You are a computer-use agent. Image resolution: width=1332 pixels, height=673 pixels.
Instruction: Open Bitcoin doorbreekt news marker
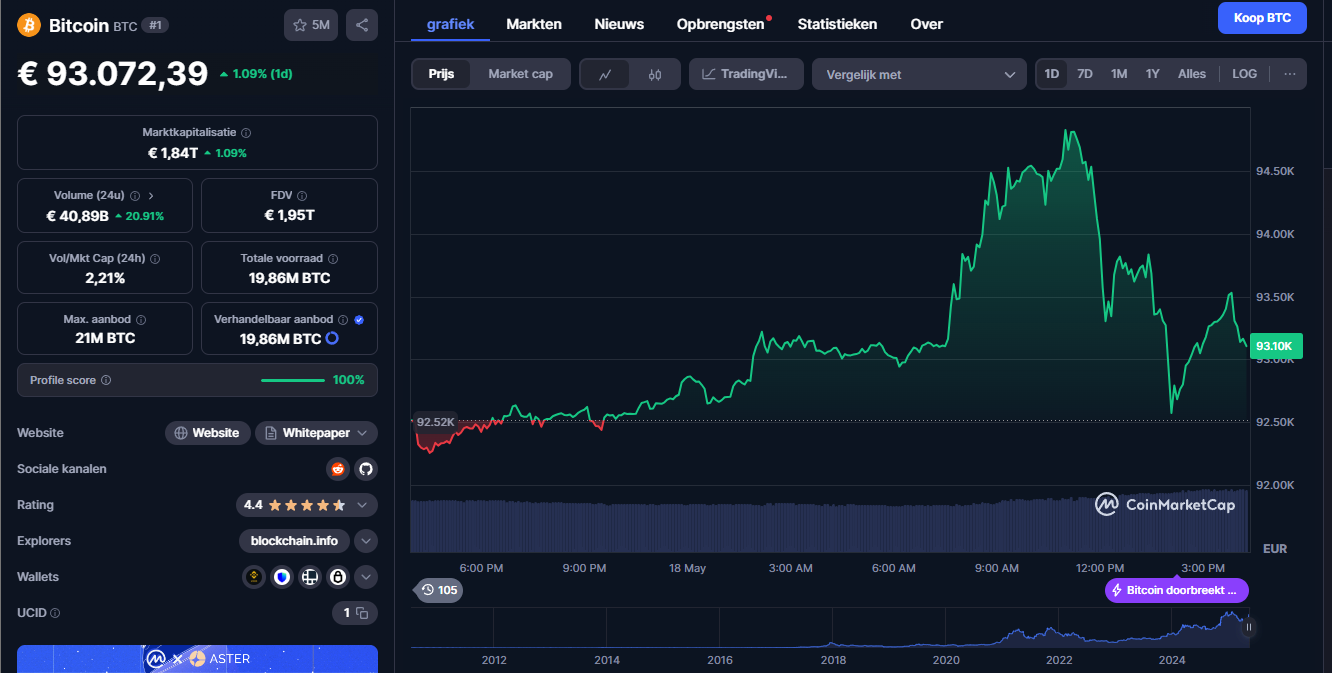[x=1177, y=590]
